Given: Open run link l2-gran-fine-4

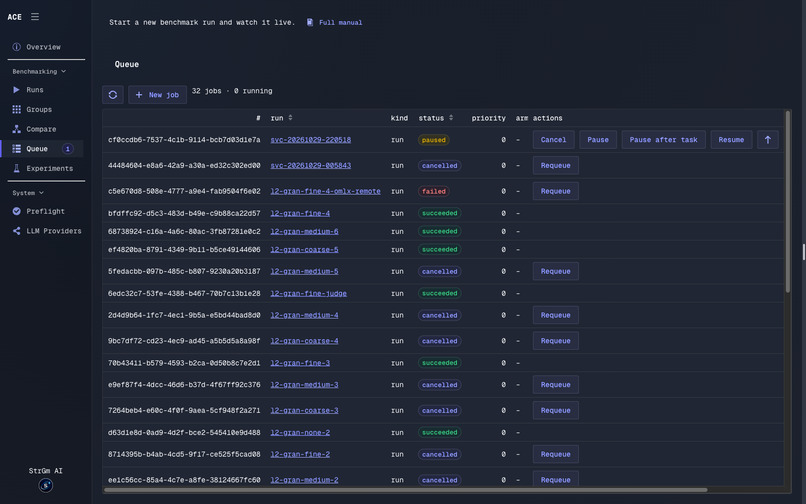Looking at the screenshot, I should click(x=300, y=213).
